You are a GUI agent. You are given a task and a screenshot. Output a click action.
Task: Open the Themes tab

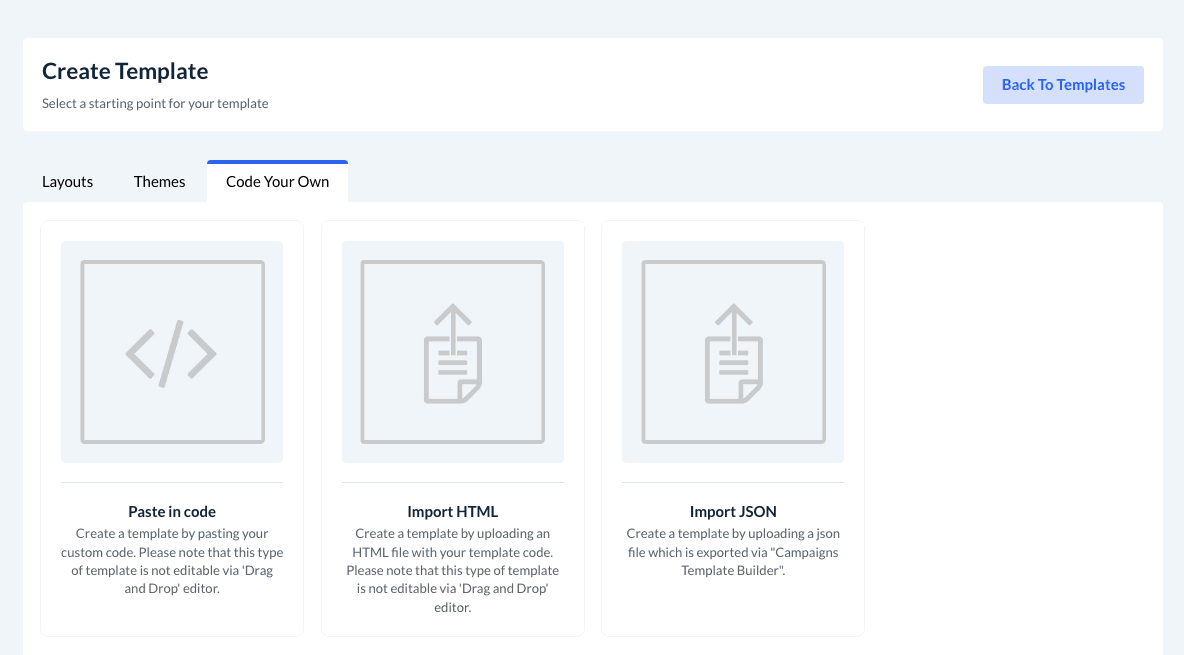159,181
